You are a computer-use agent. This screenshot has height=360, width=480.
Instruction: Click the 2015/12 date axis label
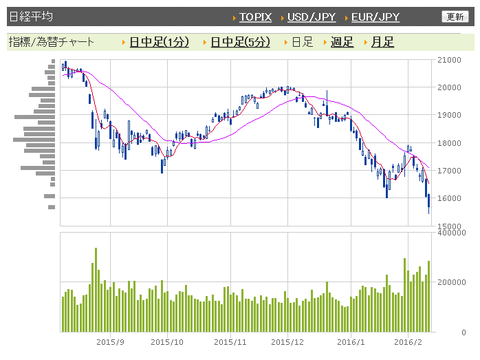(287, 342)
